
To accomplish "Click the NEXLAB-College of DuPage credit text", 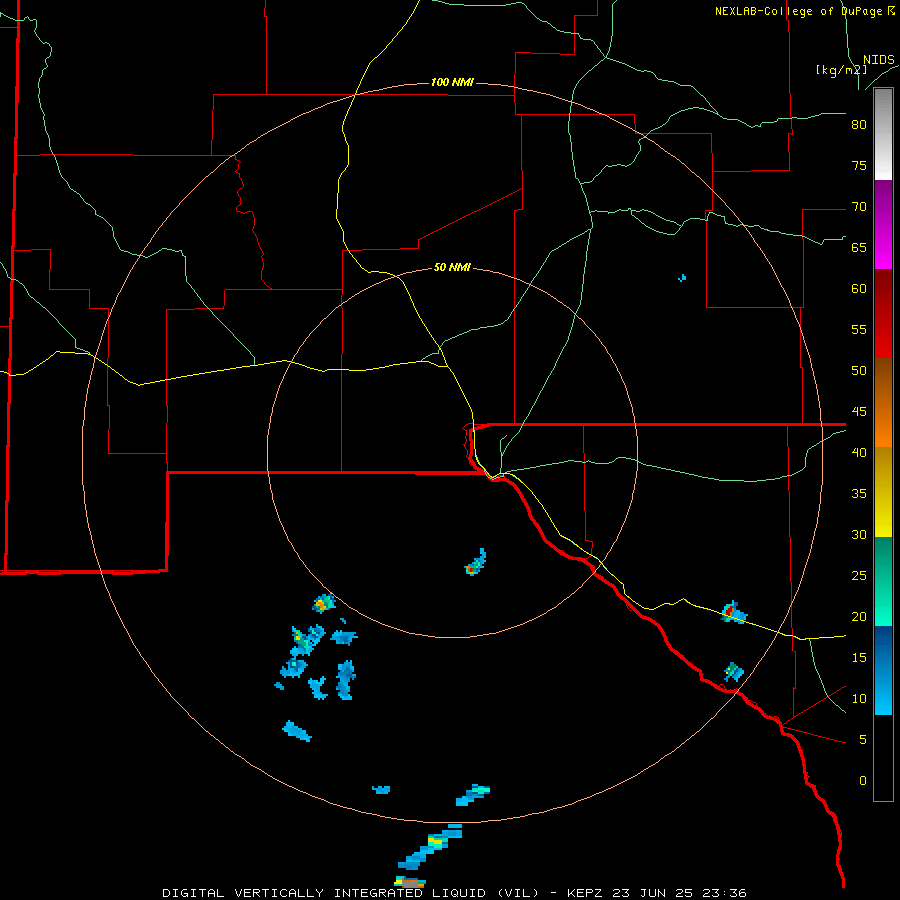I will [x=805, y=11].
